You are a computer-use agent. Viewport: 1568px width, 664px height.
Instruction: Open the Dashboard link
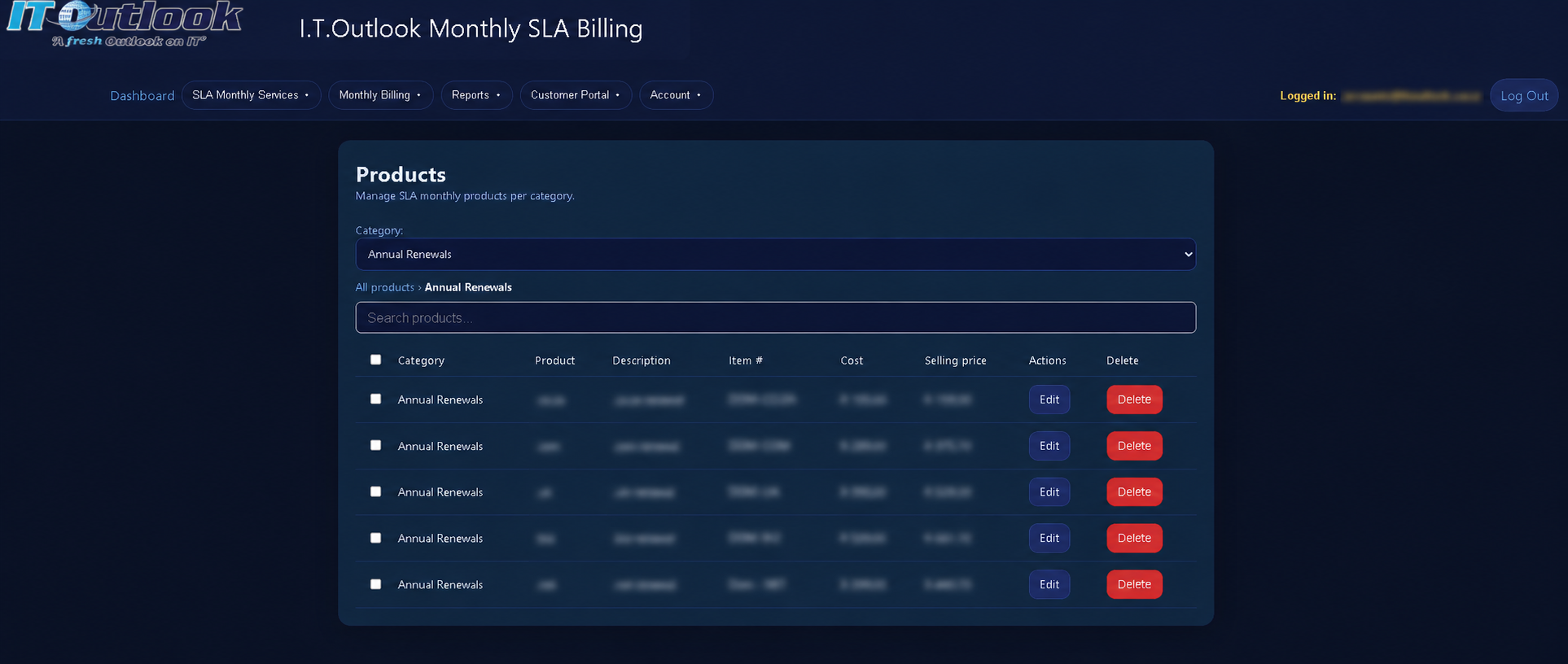tap(142, 95)
